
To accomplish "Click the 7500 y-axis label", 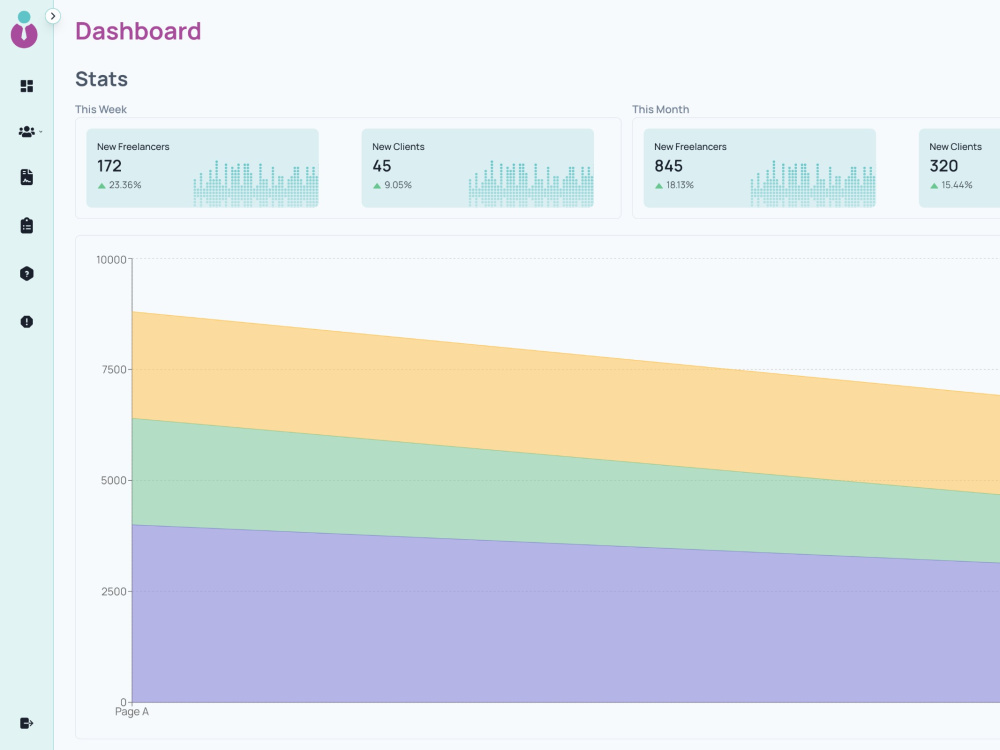I will click(x=114, y=370).
